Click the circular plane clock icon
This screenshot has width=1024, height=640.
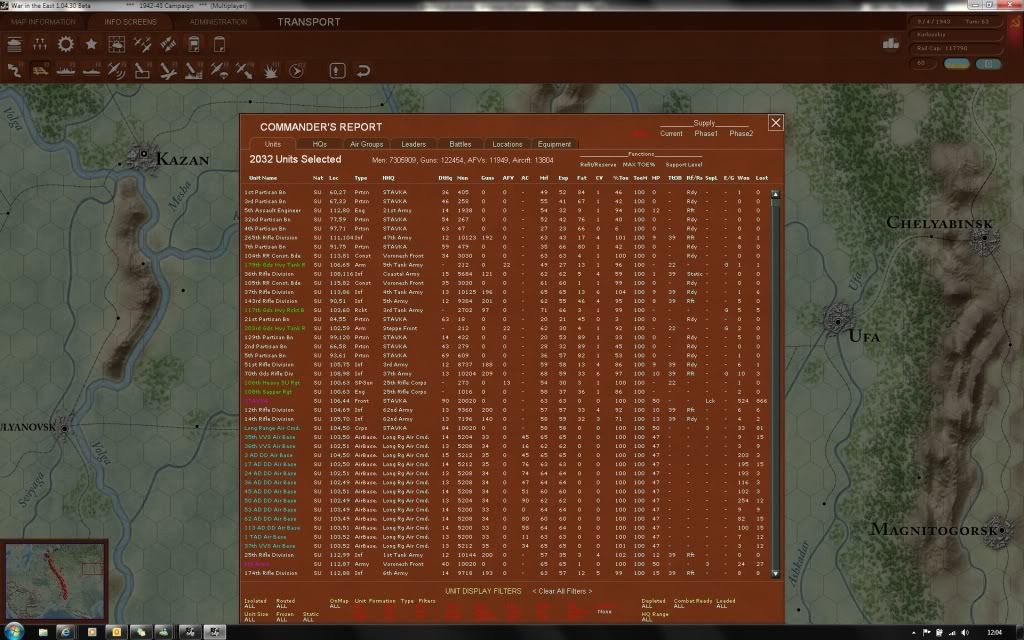[296, 70]
